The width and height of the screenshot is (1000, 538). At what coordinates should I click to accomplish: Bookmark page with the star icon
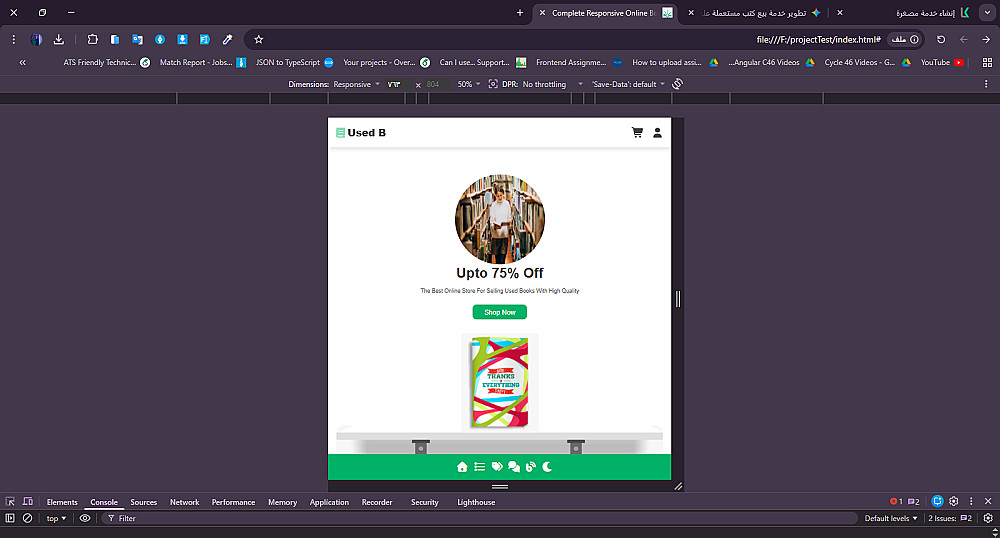pyautogui.click(x=258, y=40)
